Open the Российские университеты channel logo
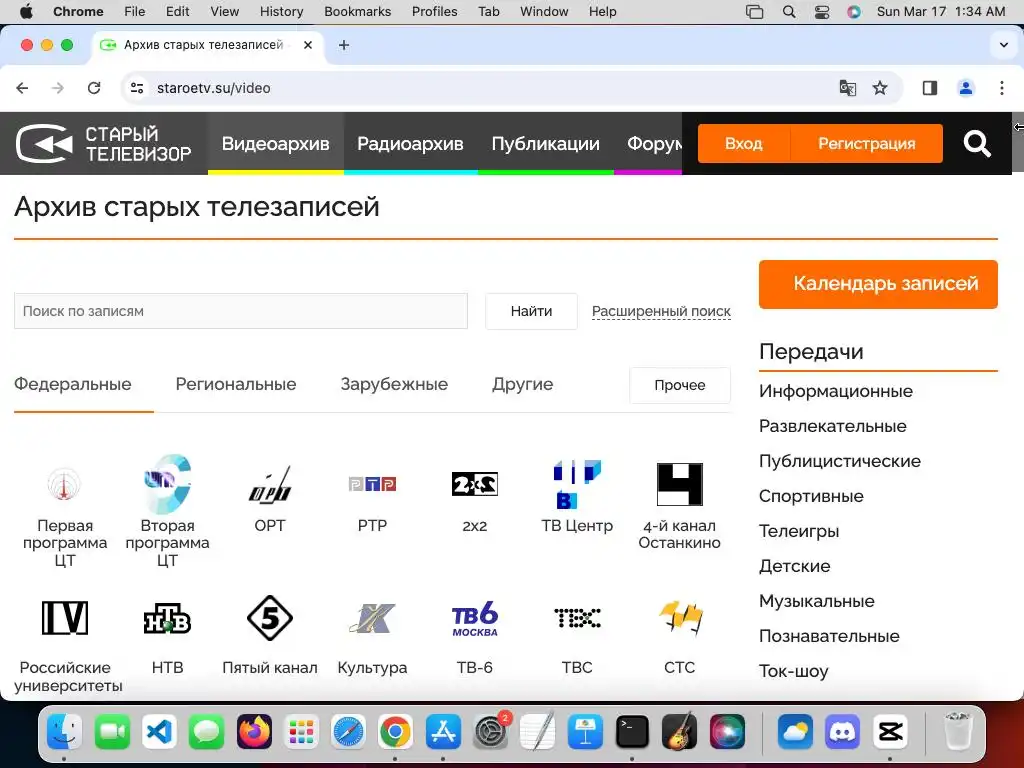 (x=65, y=618)
